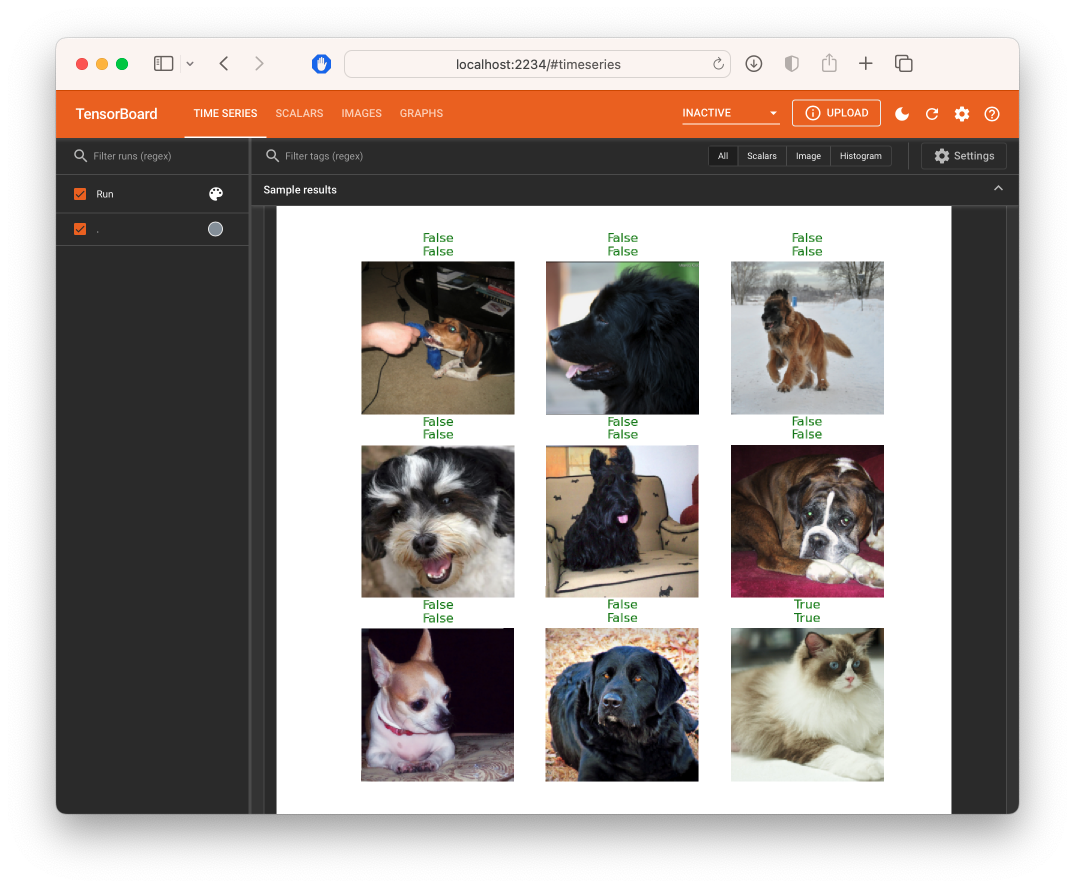Image resolution: width=1075 pixels, height=888 pixels.
Task: Toggle the Run header checkbox
Action: tap(80, 194)
